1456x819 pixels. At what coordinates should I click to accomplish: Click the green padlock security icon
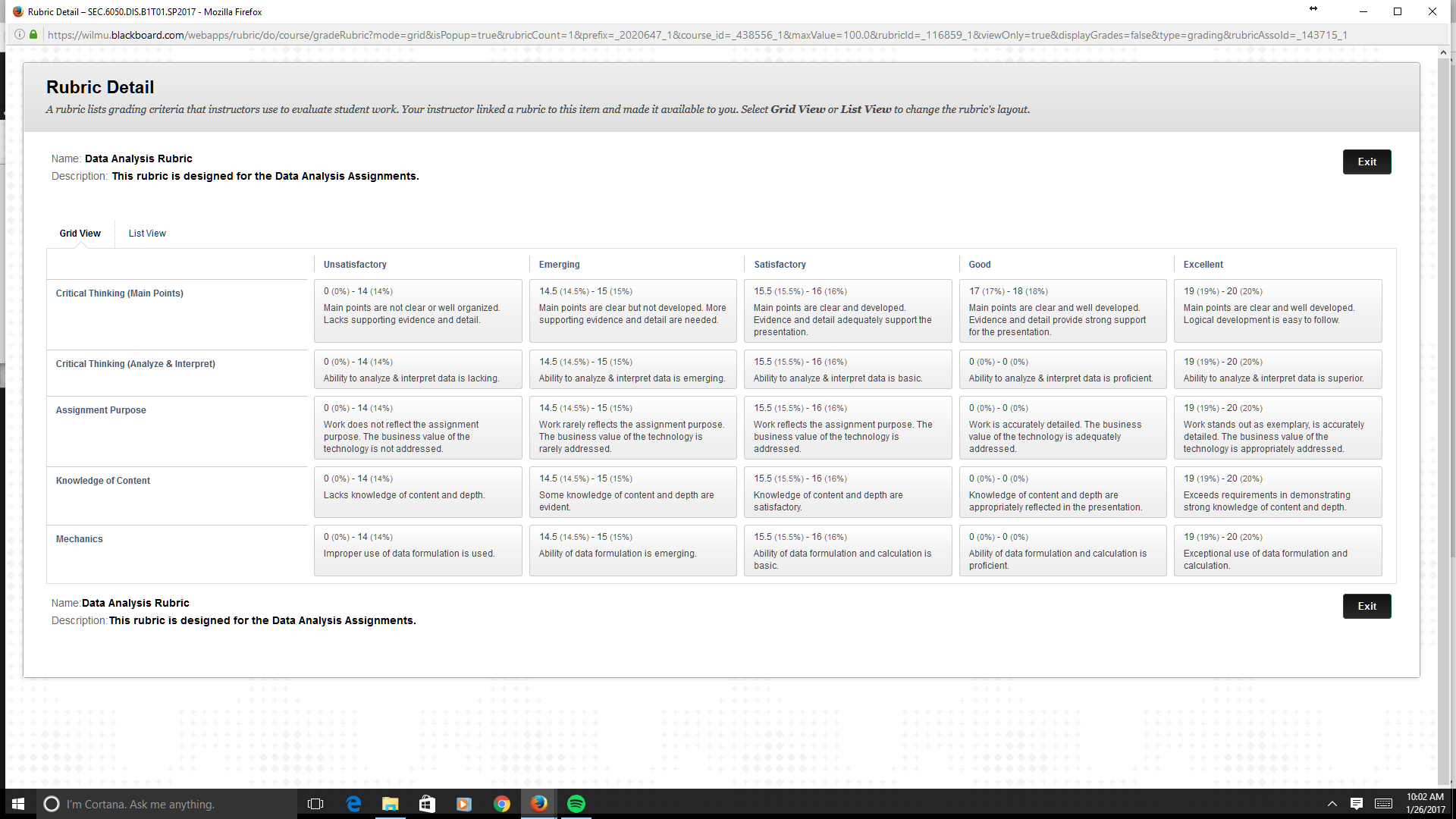pos(33,35)
